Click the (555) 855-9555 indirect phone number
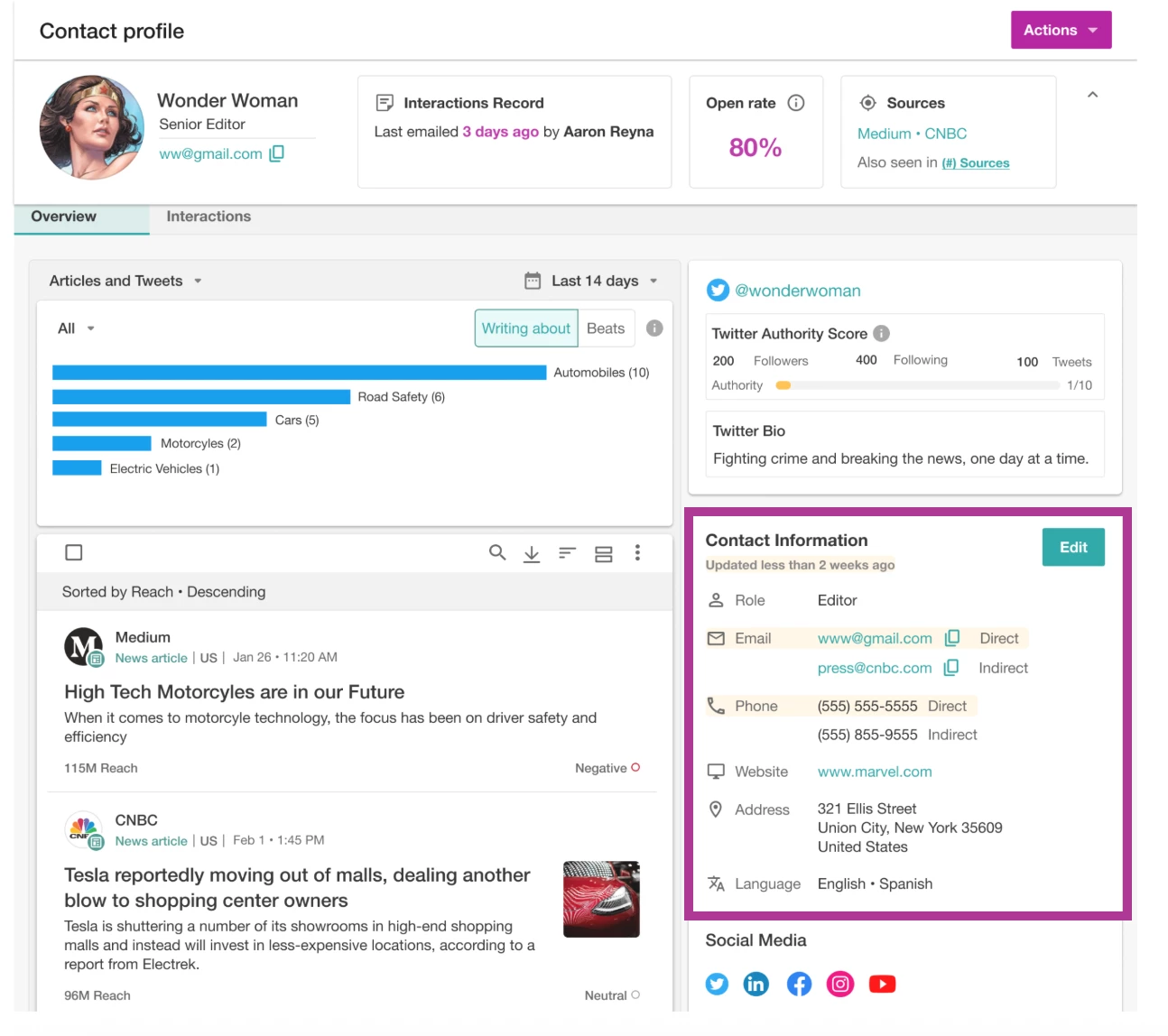Image resolution: width=1168 pixels, height=1036 pixels. [x=867, y=735]
